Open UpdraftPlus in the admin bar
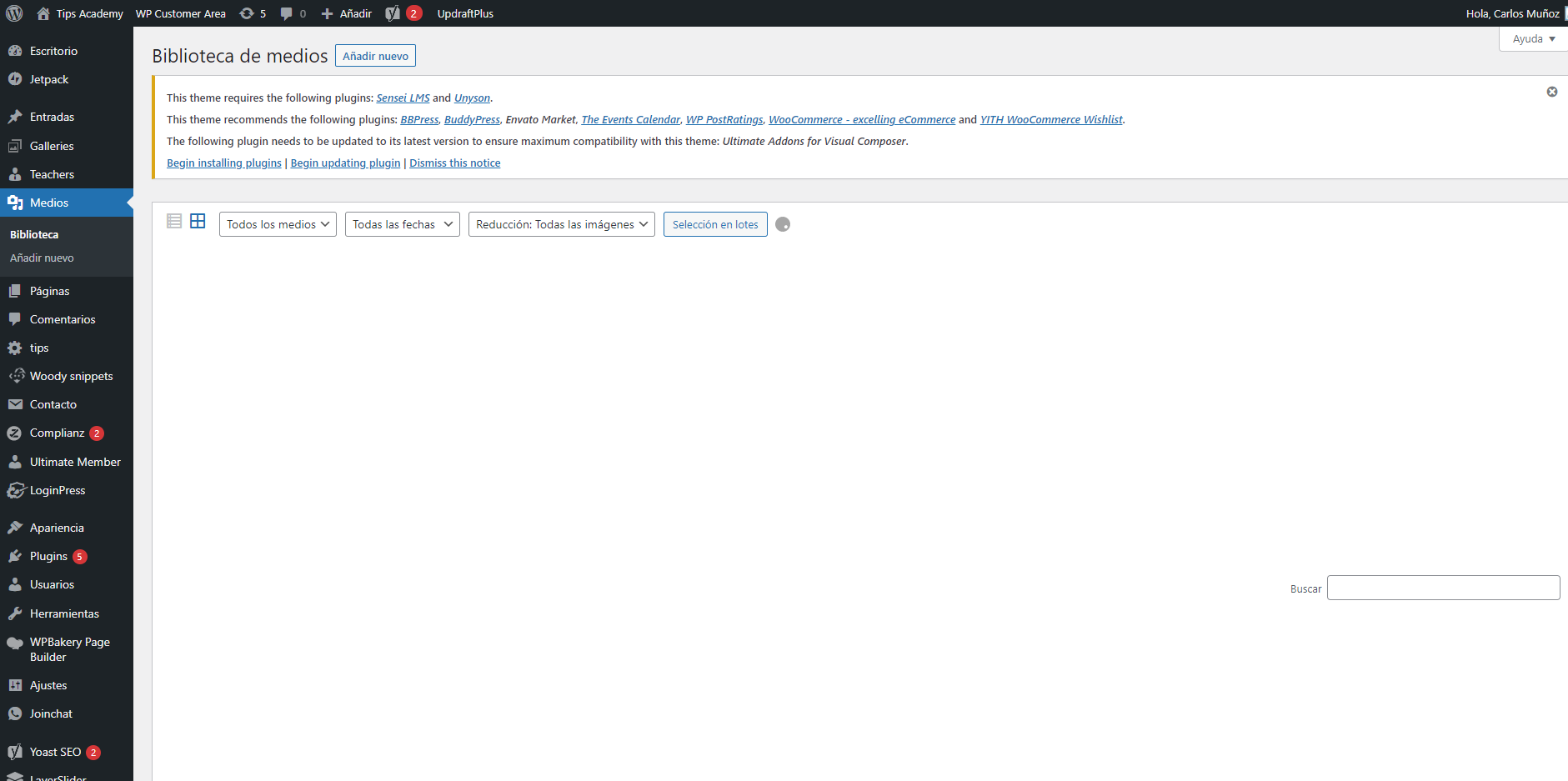This screenshot has height=781, width=1568. [465, 13]
